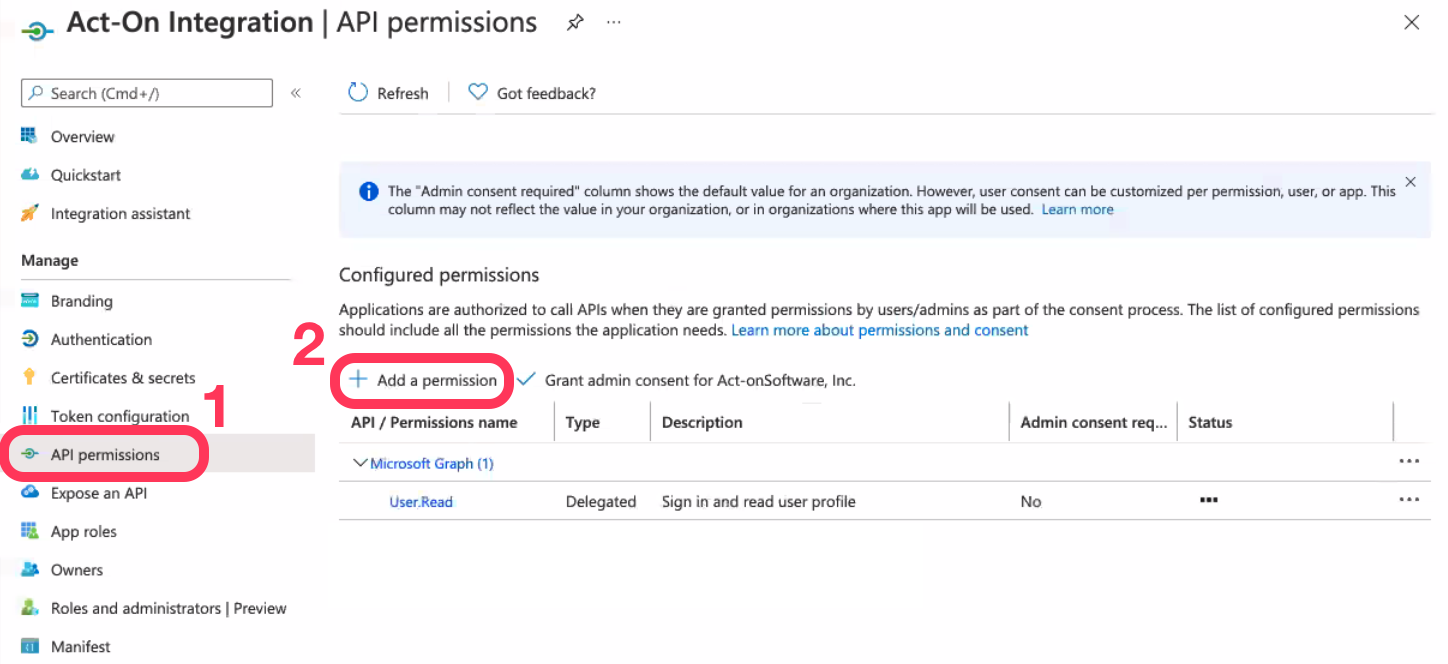This screenshot has height=664, width=1448.
Task: Open the Quickstart menu item
Action: click(86, 175)
